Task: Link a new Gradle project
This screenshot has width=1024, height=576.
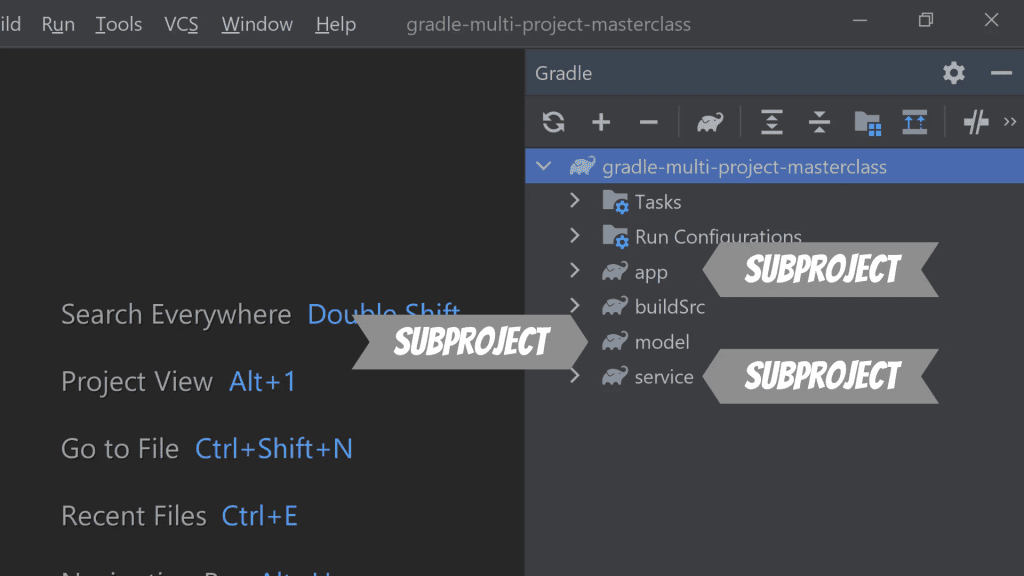Action: pos(601,121)
